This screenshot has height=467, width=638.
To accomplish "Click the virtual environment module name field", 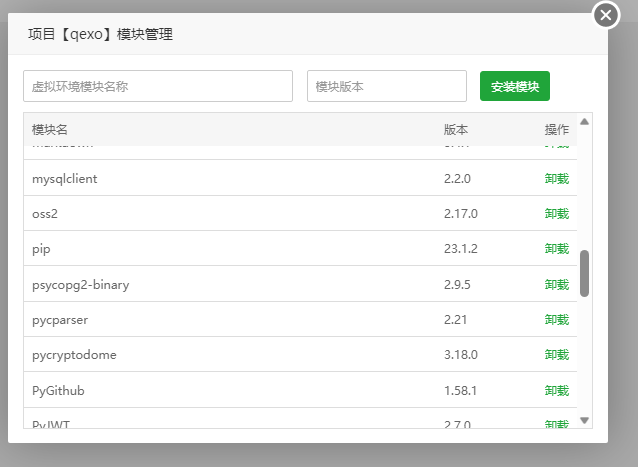I will click(x=158, y=86).
